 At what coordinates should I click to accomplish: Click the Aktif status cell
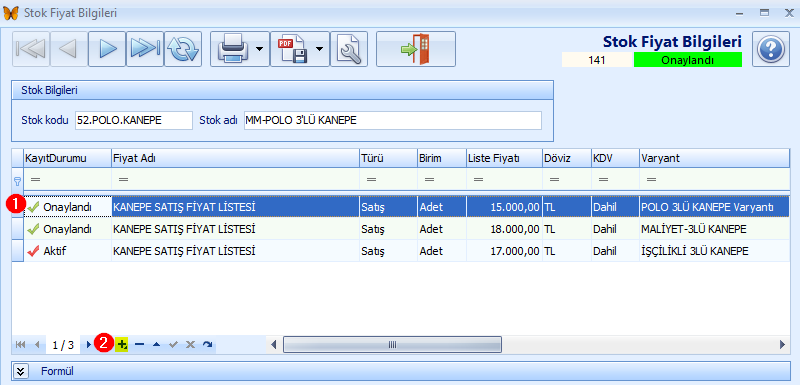coord(67,251)
